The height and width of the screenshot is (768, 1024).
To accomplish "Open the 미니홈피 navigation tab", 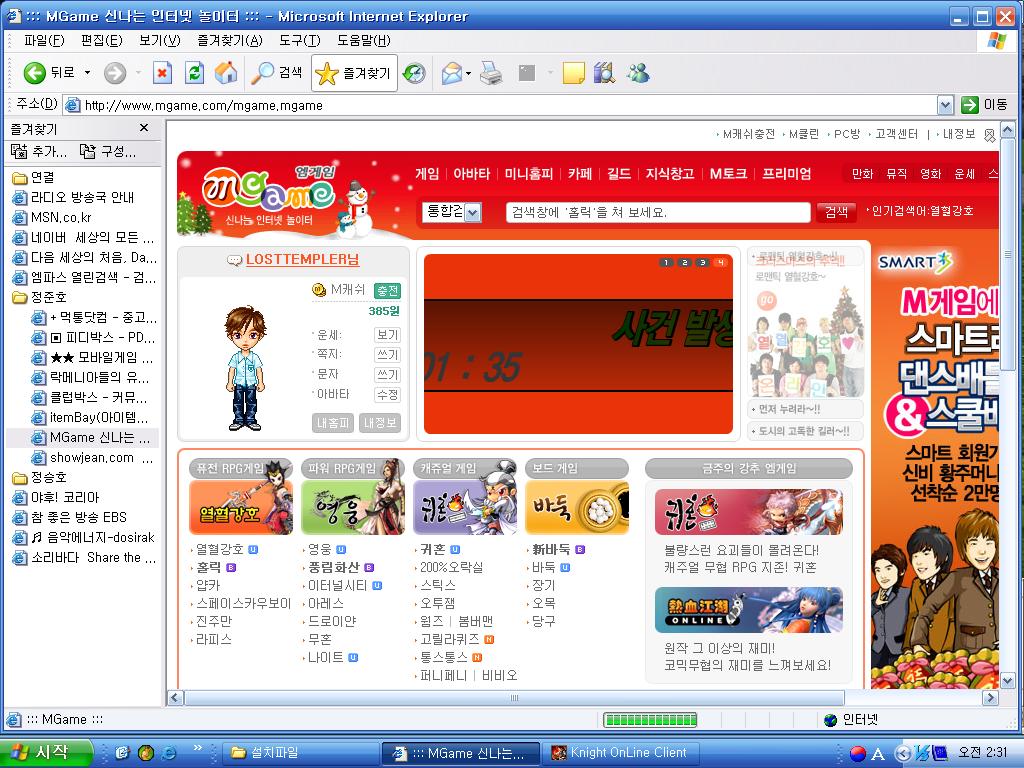I will pyautogui.click(x=529, y=174).
